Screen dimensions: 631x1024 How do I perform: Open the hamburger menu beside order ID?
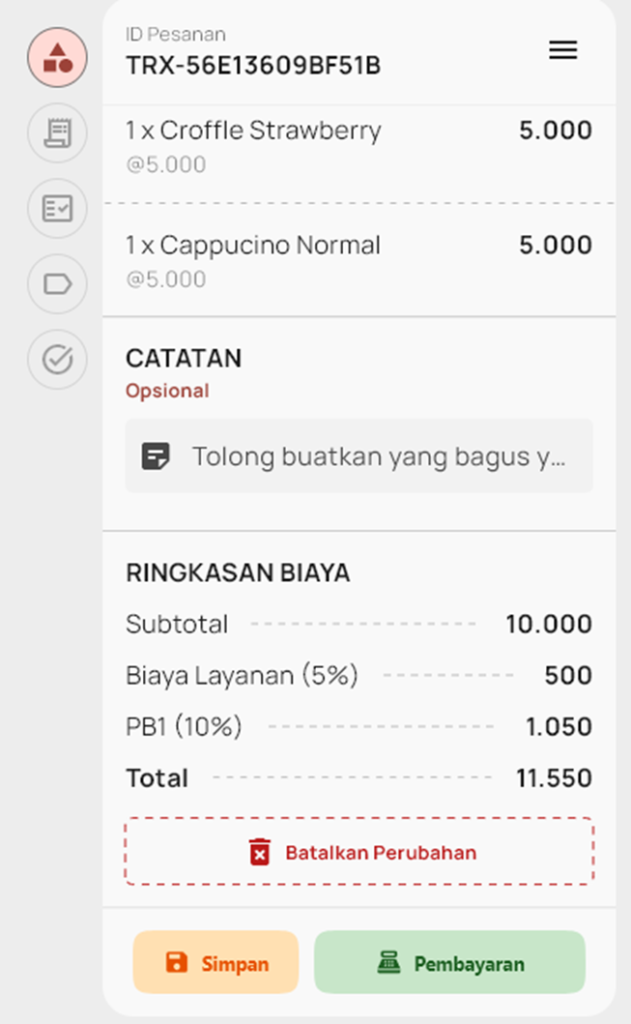click(x=563, y=50)
